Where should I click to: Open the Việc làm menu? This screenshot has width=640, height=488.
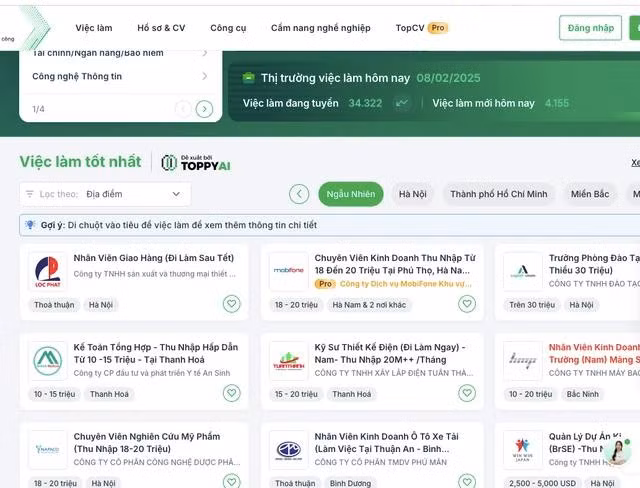pyautogui.click(x=94, y=28)
